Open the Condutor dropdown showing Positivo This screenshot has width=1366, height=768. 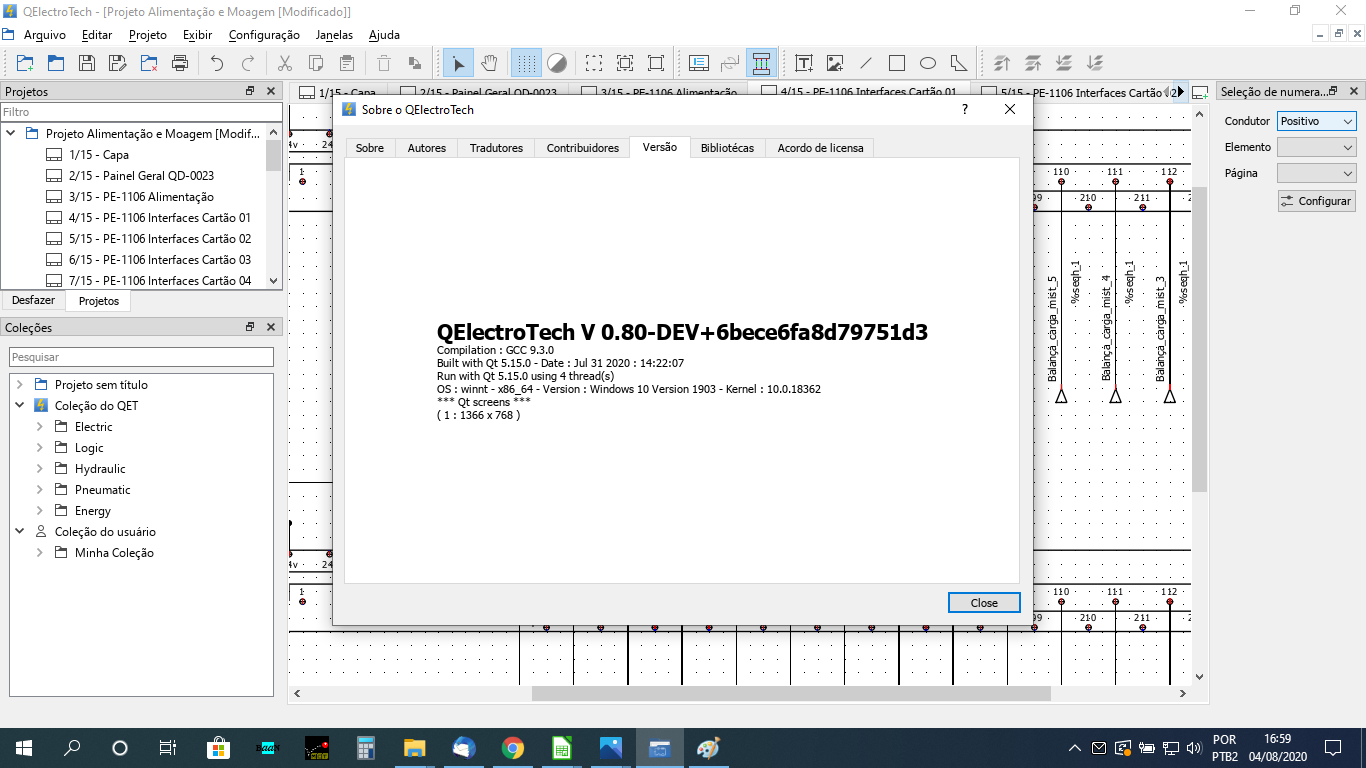(1316, 121)
